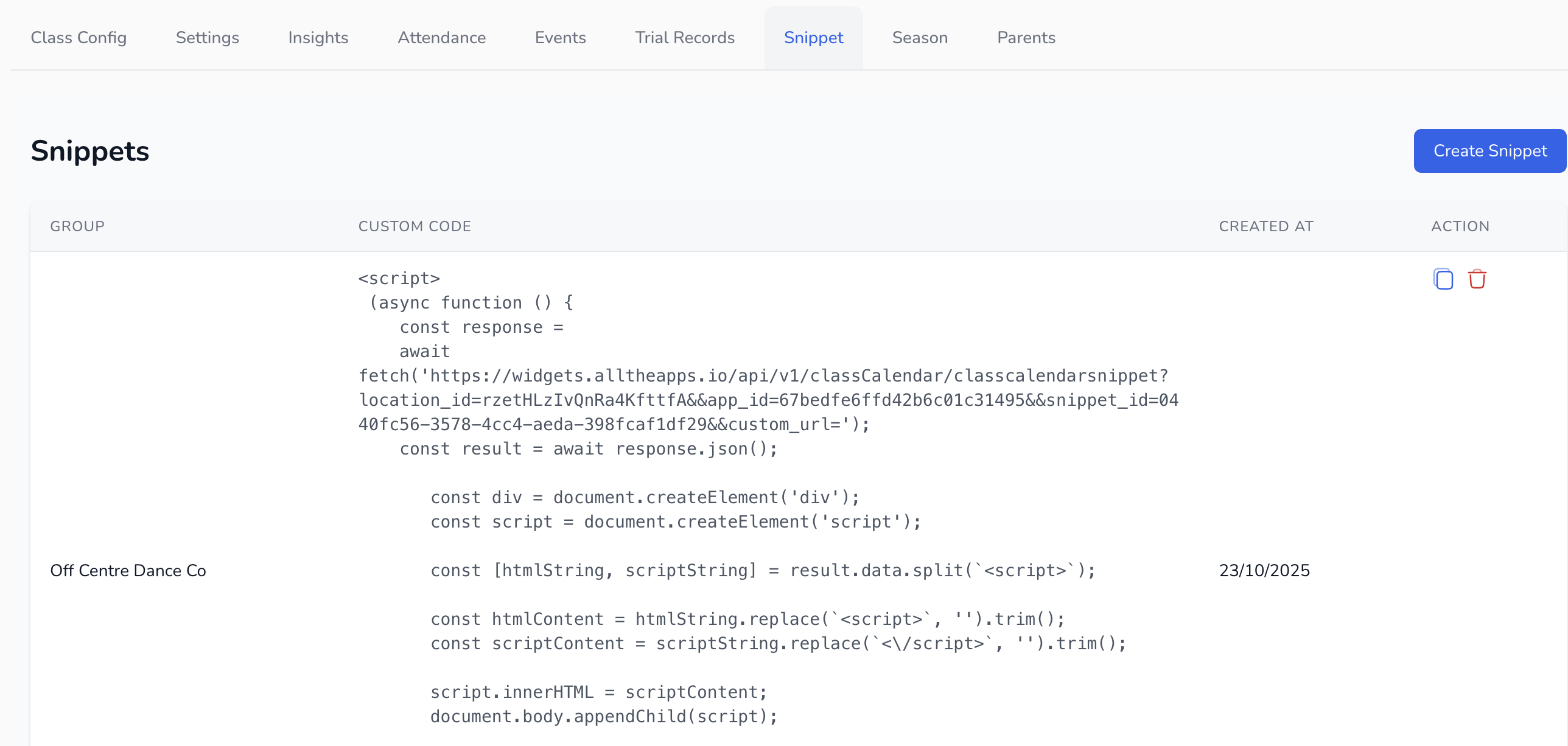Delete snippet with red trash icon
This screenshot has width=1568, height=746.
point(1477,279)
